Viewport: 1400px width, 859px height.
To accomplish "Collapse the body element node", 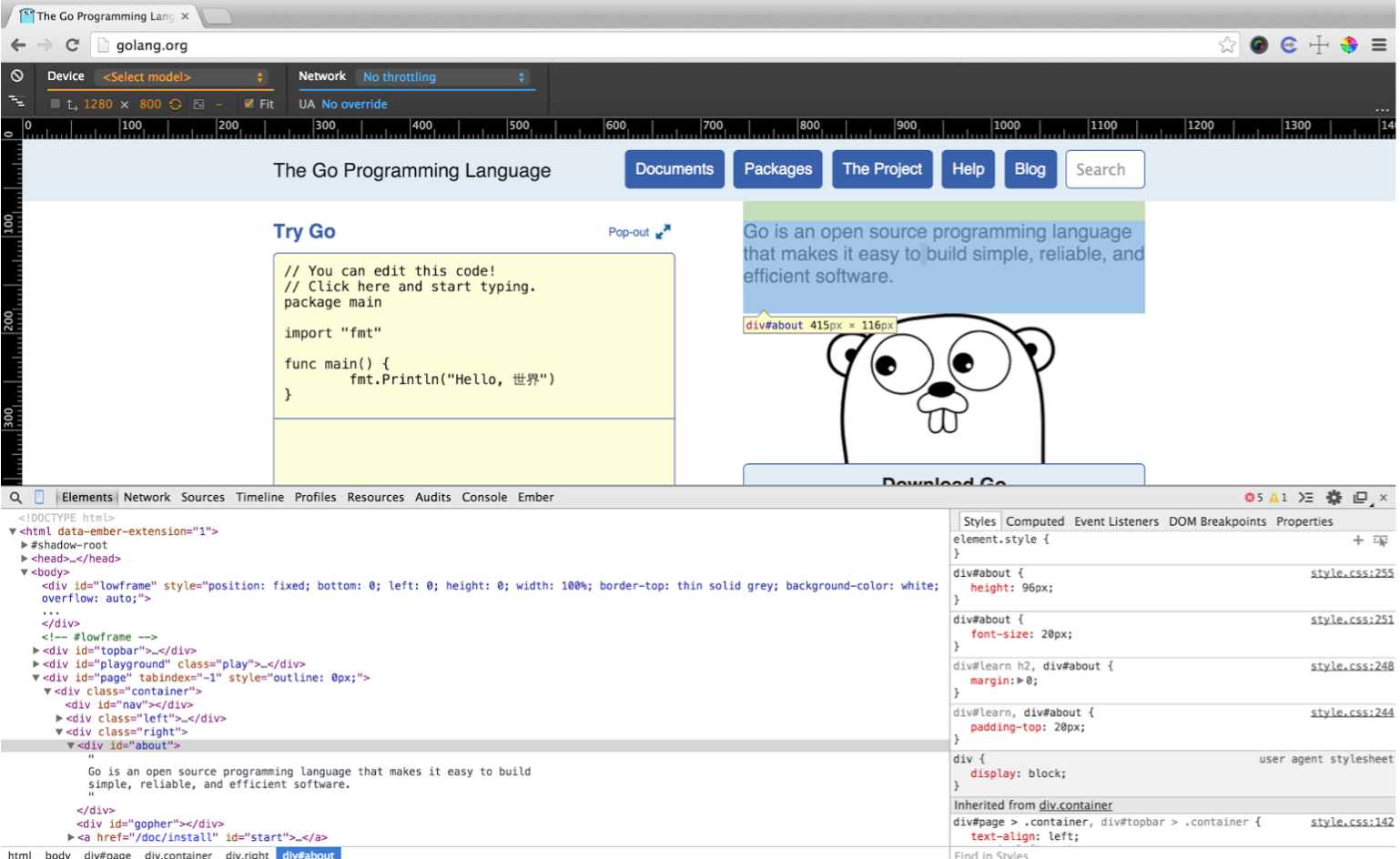I will [25, 572].
